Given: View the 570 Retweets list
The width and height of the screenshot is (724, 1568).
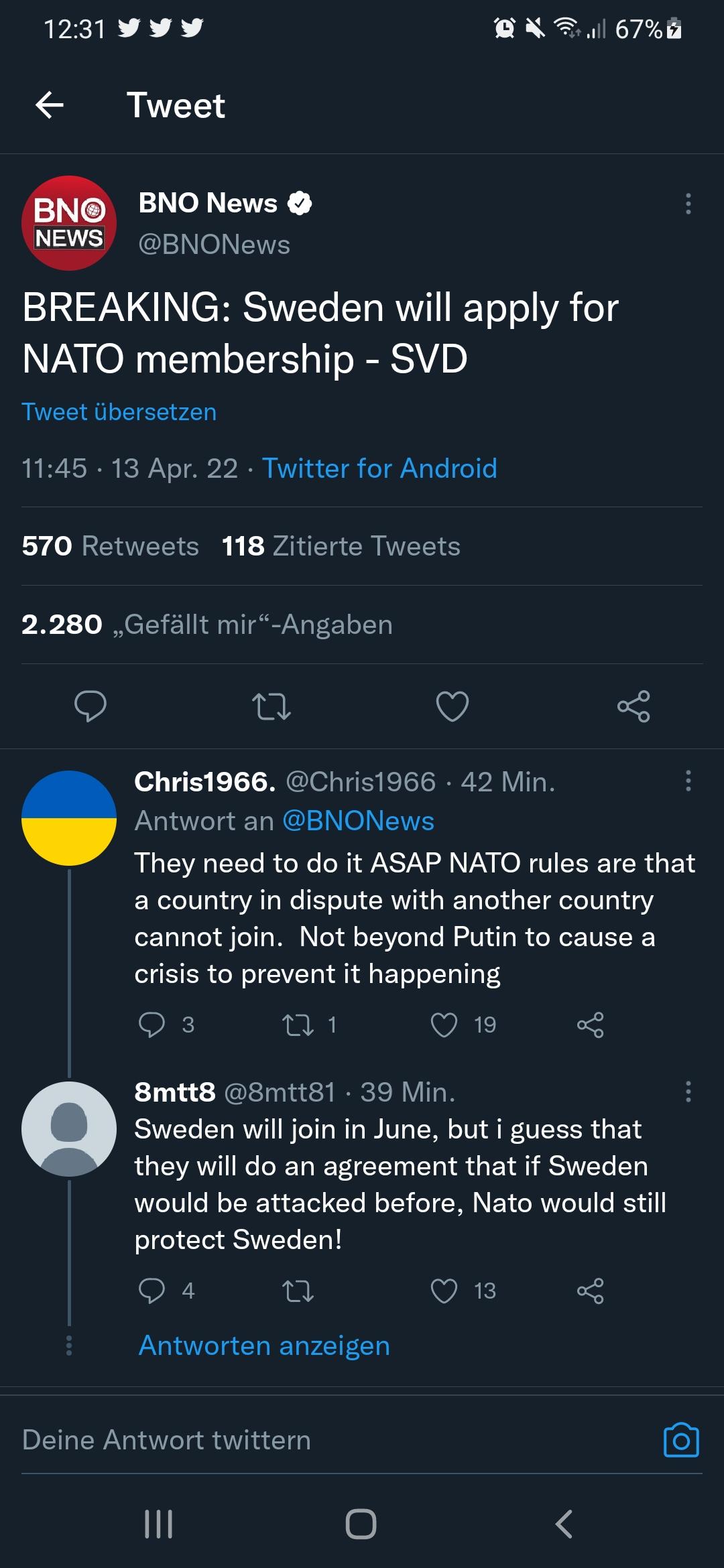Looking at the screenshot, I should click(x=111, y=546).
